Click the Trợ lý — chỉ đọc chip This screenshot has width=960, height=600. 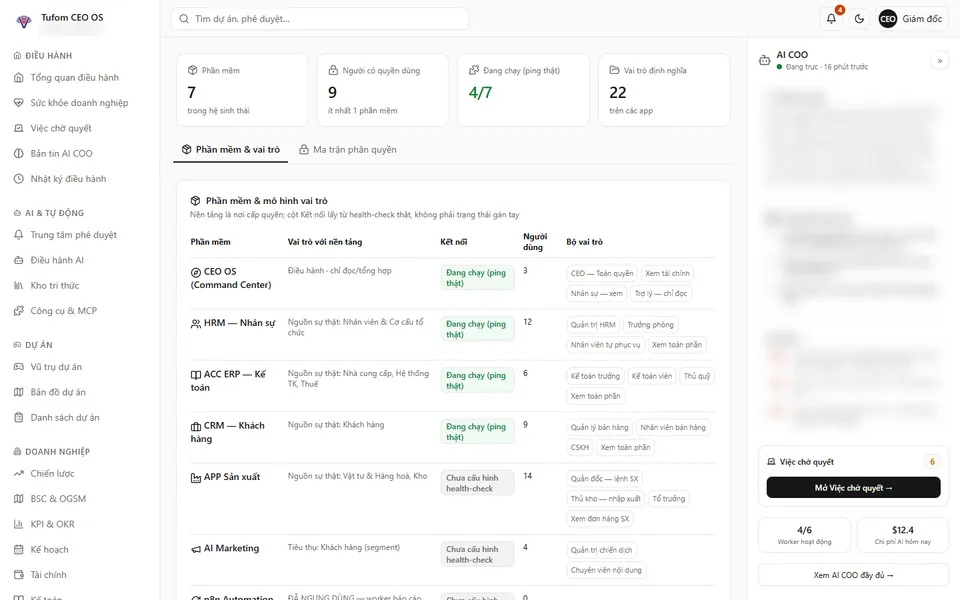(x=661, y=293)
